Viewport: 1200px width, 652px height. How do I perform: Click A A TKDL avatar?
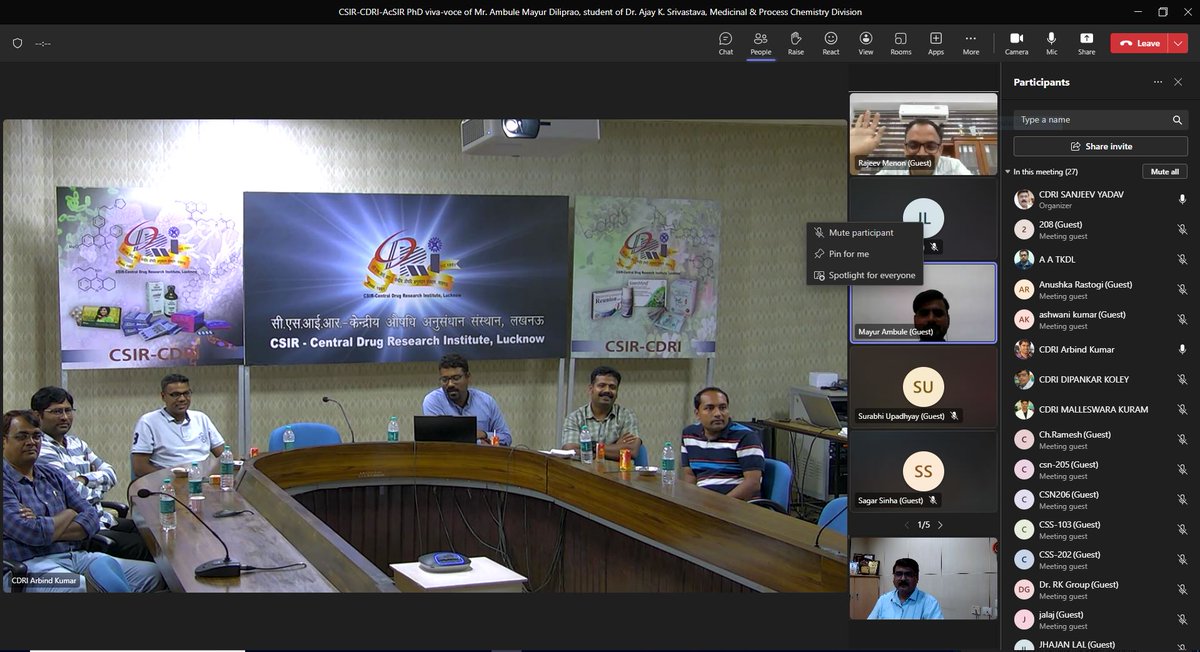(1024, 260)
